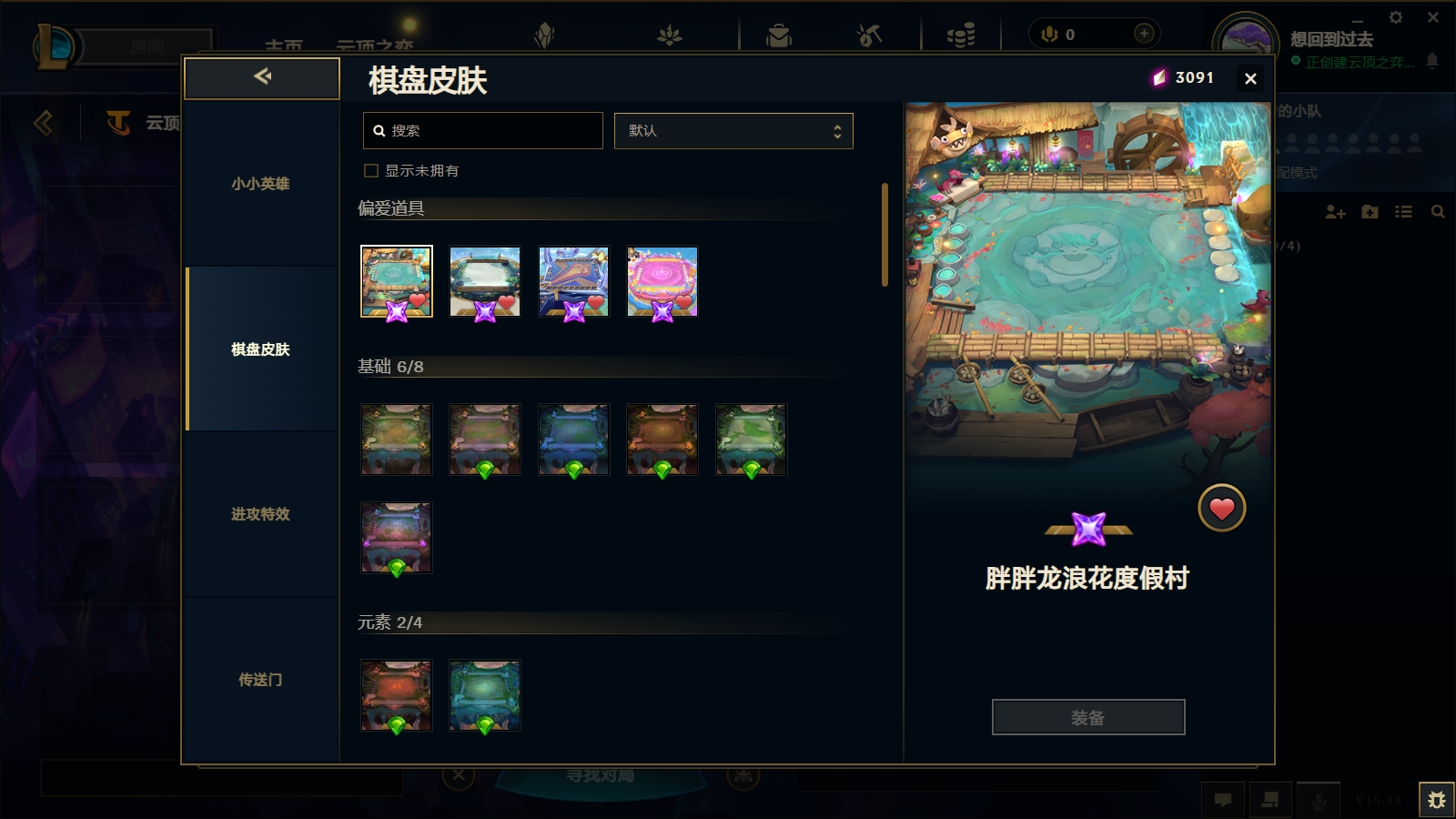Open the 传送门 tab

point(260,680)
